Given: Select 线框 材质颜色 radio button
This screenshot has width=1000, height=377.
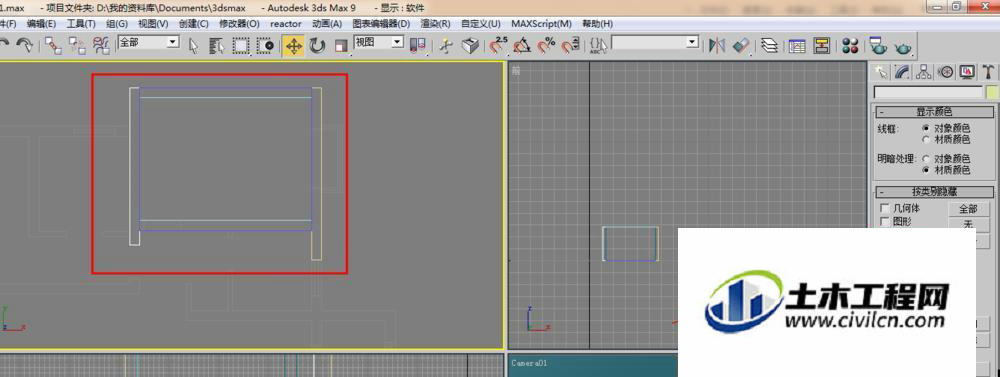Looking at the screenshot, I should 925,139.
